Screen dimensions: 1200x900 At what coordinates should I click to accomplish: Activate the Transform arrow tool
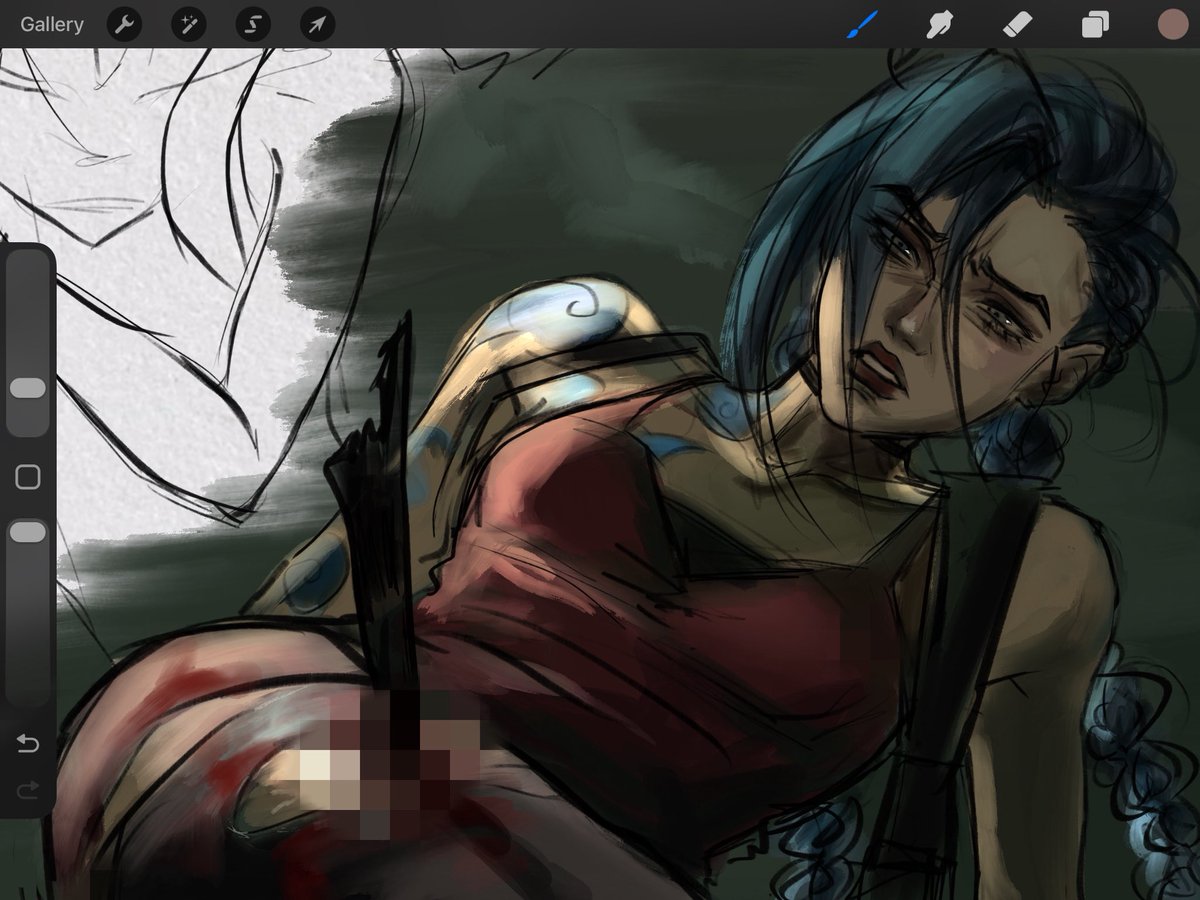point(317,24)
